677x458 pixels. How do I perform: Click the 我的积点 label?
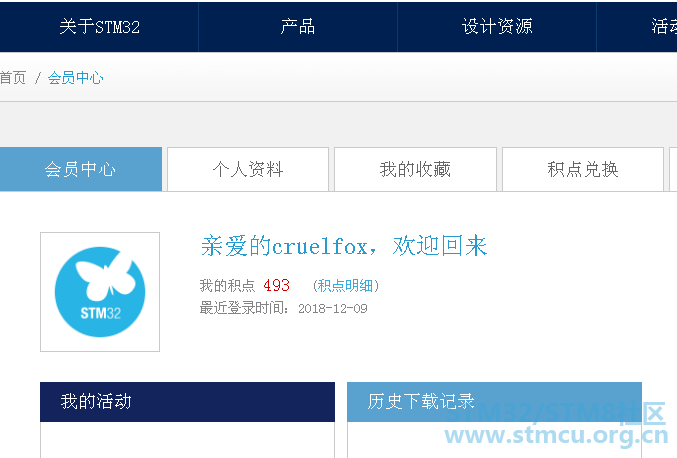[227, 285]
